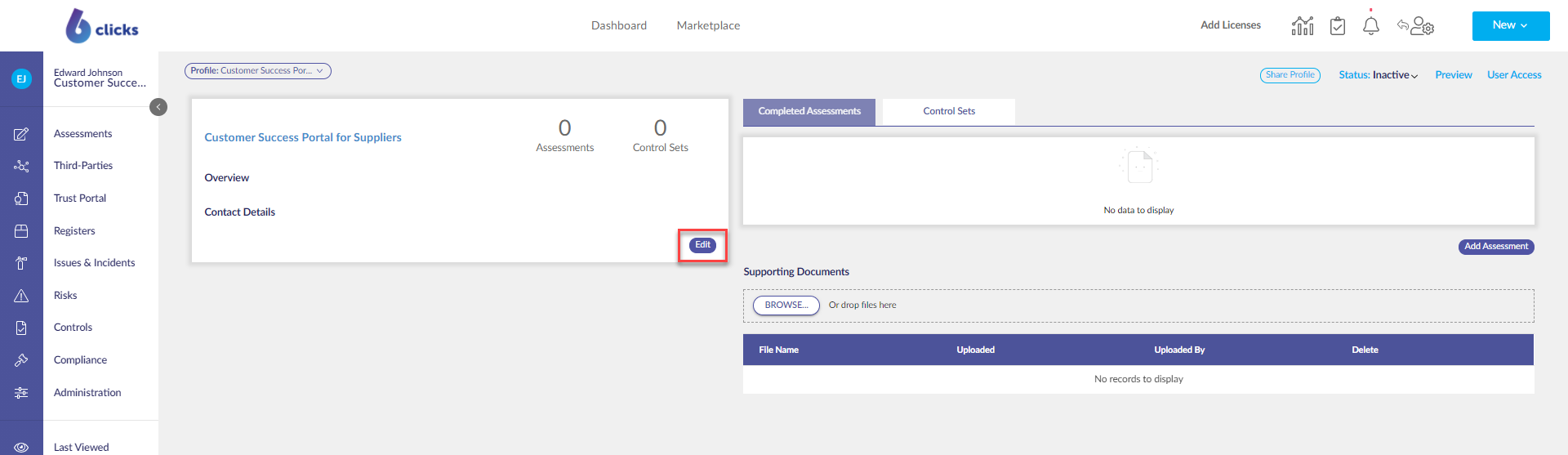1568x455 pixels.
Task: Click the Edit button
Action: [702, 245]
